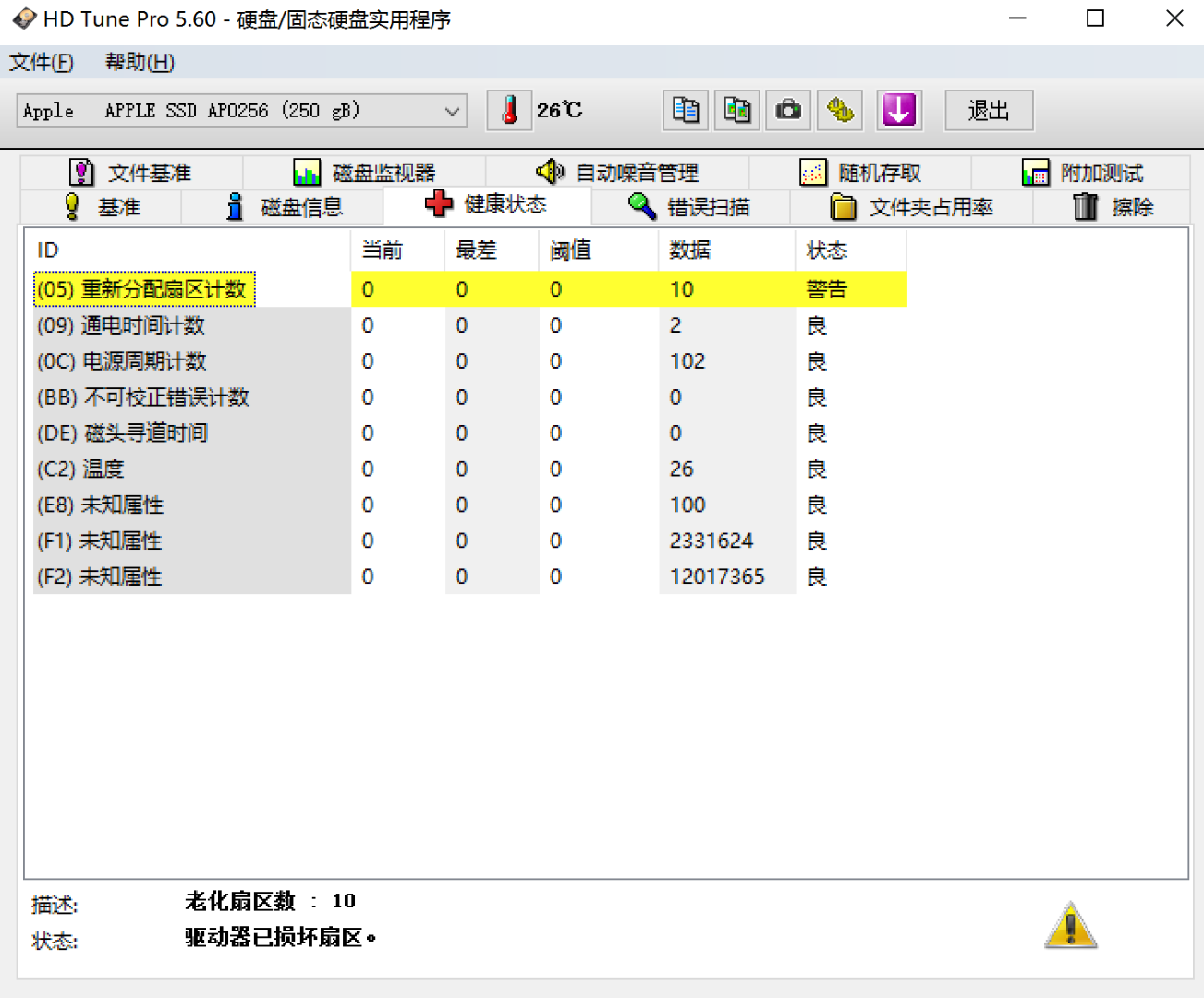Screen dimensions: 1204x998
Task: Maximize the HD Tune Pro window
Action: (1095, 18)
